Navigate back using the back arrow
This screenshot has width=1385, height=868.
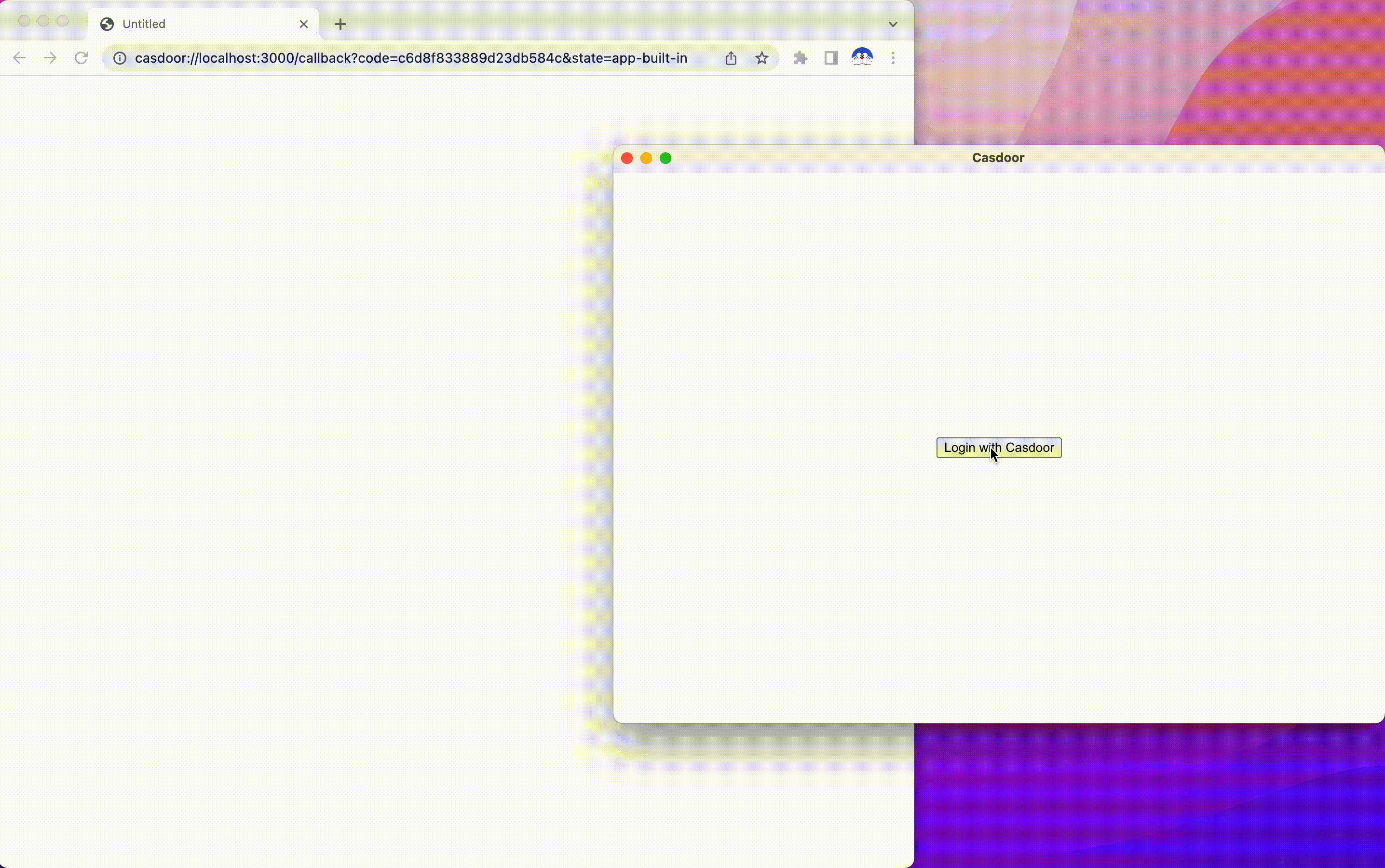pos(19,57)
